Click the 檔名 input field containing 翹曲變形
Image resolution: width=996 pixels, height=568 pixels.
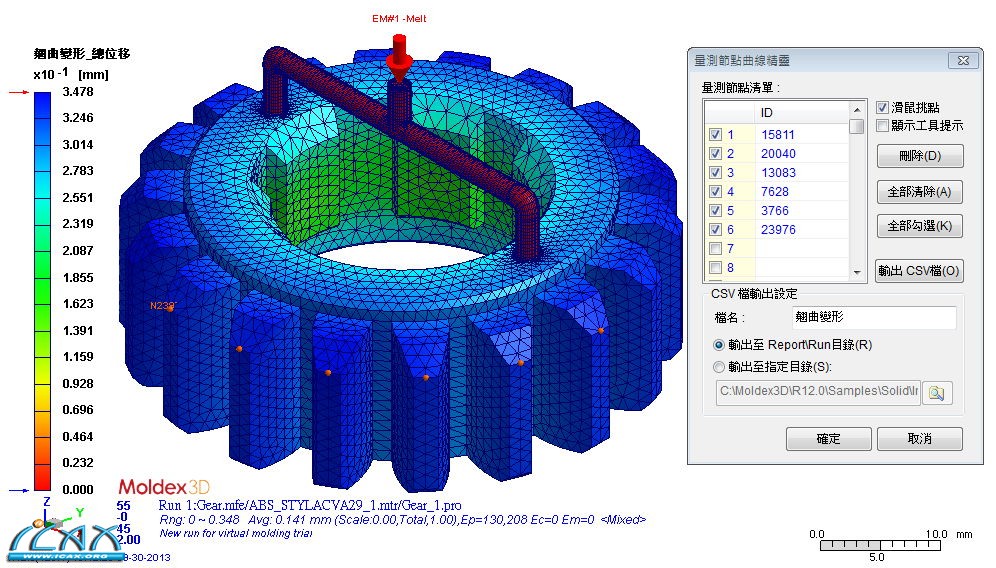click(x=873, y=317)
